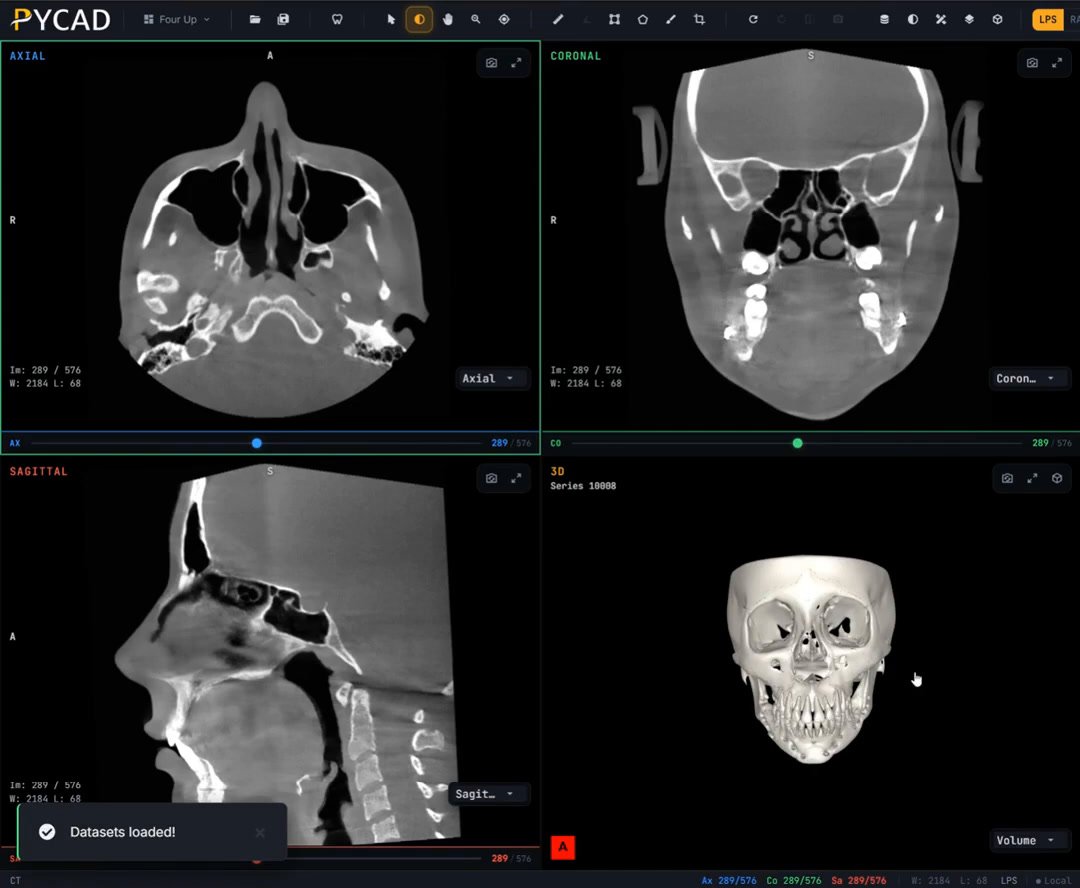Click the CT modality label in status bar
Screen dimensions: 1080x888
point(15,880)
